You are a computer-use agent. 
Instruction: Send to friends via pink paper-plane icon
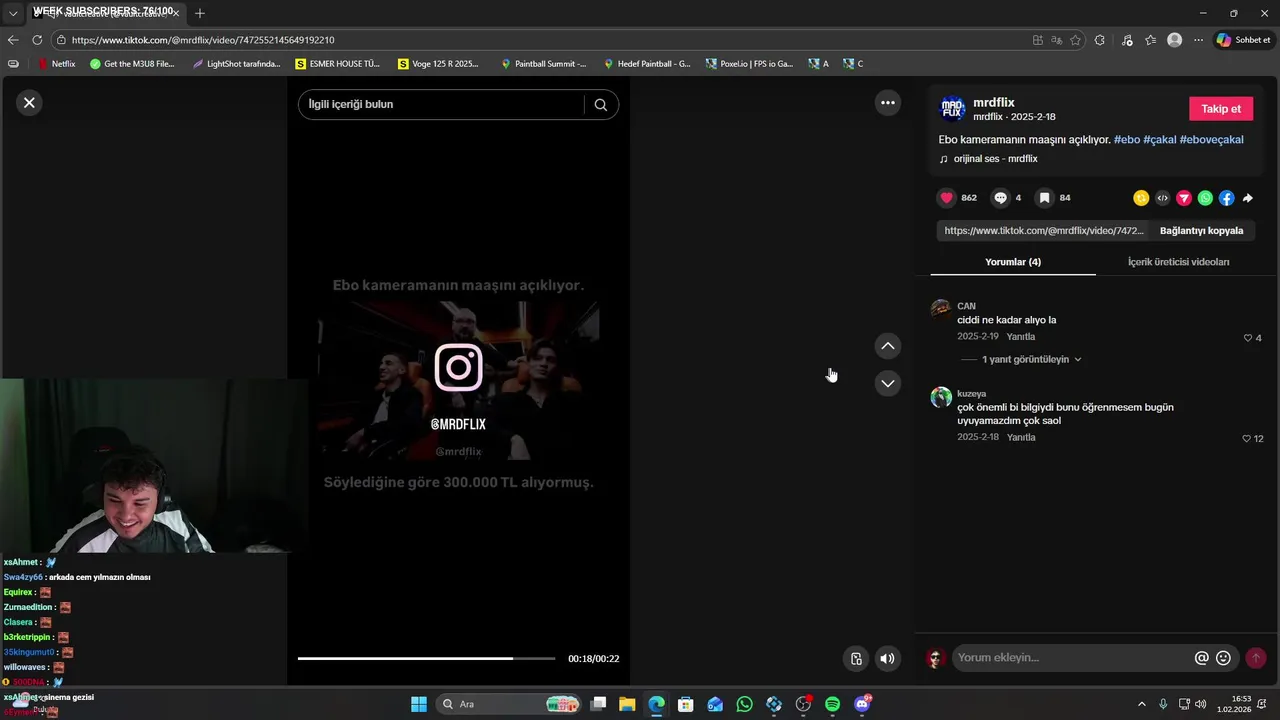coord(1184,198)
